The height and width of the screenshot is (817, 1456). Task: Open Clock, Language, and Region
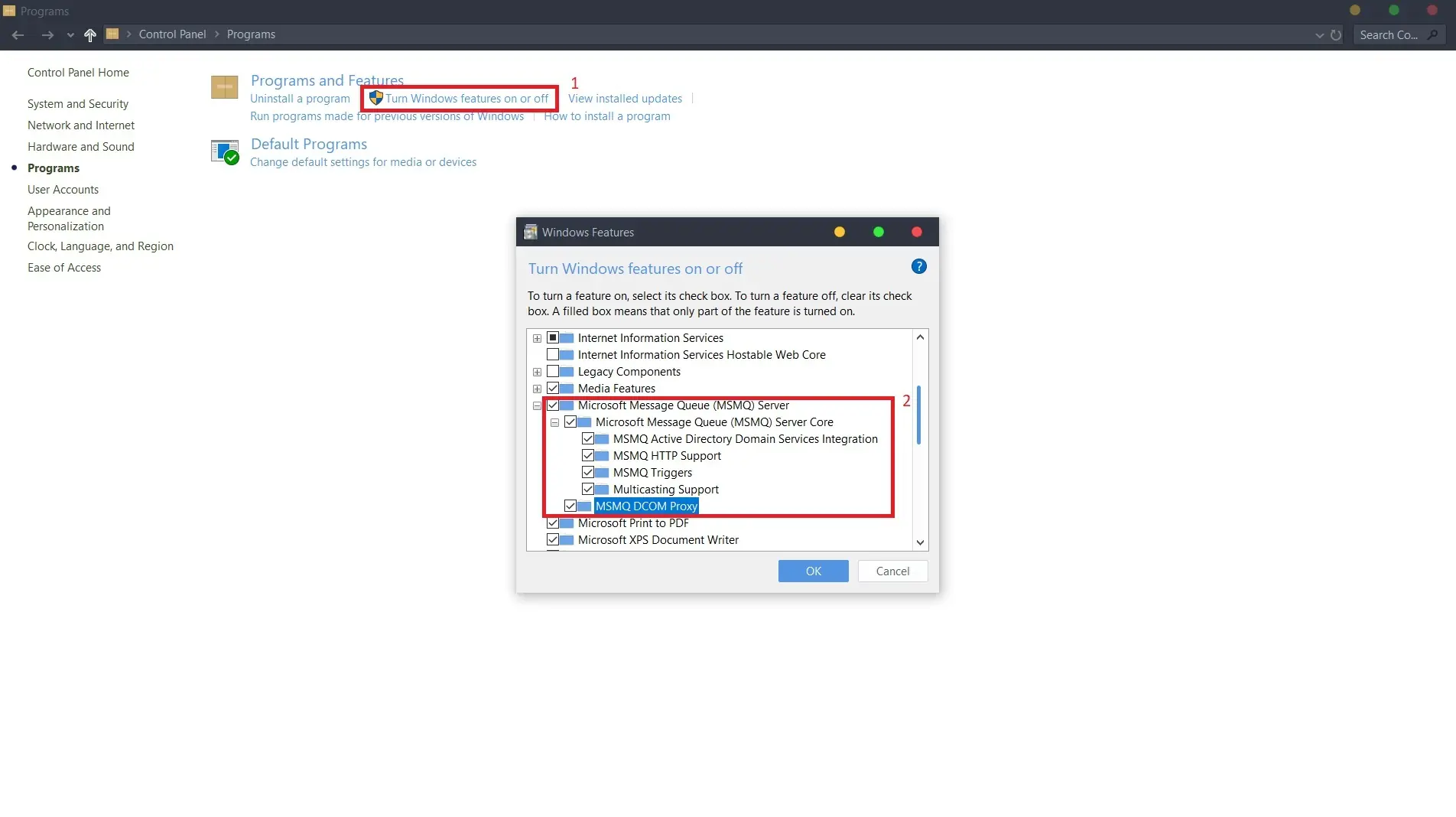100,246
